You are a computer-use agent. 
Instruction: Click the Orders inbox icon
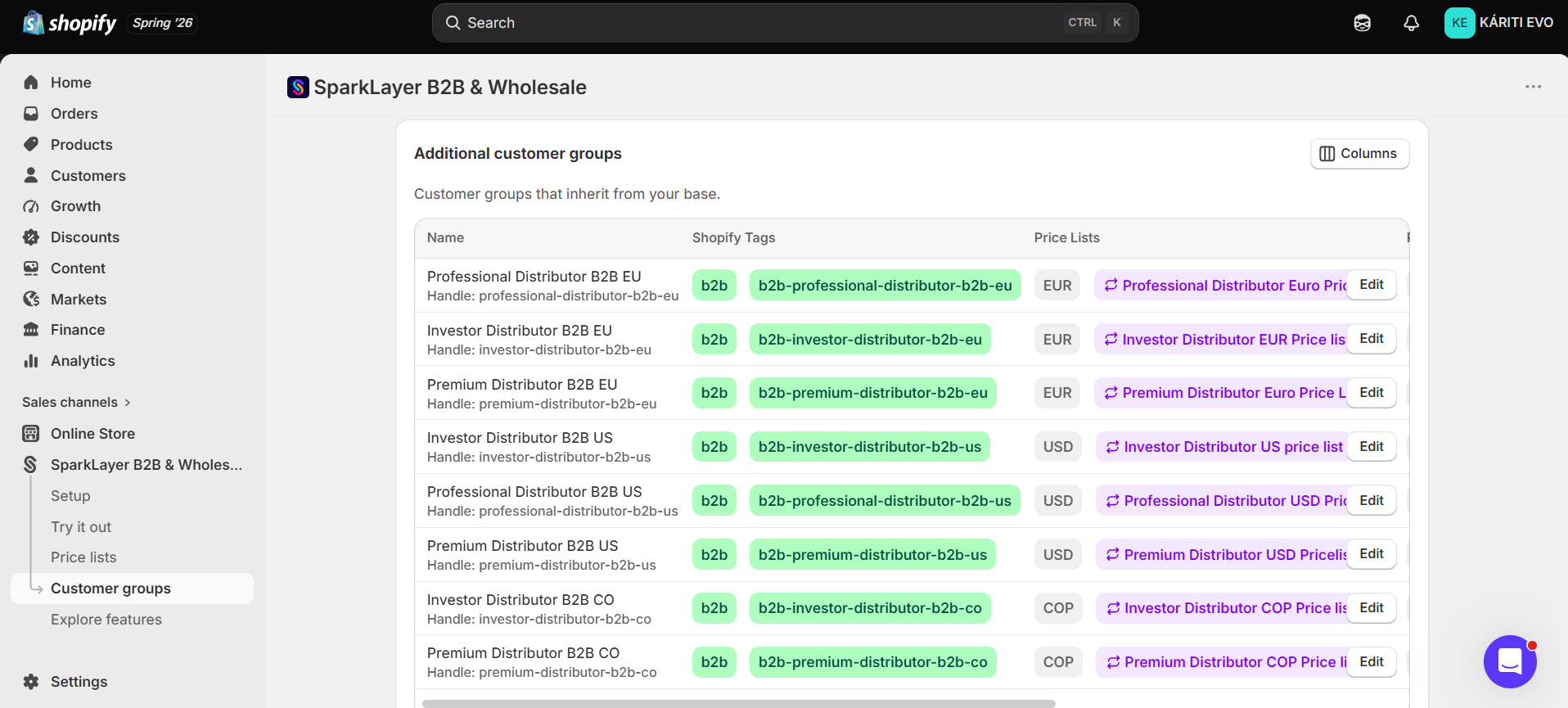[x=31, y=113]
